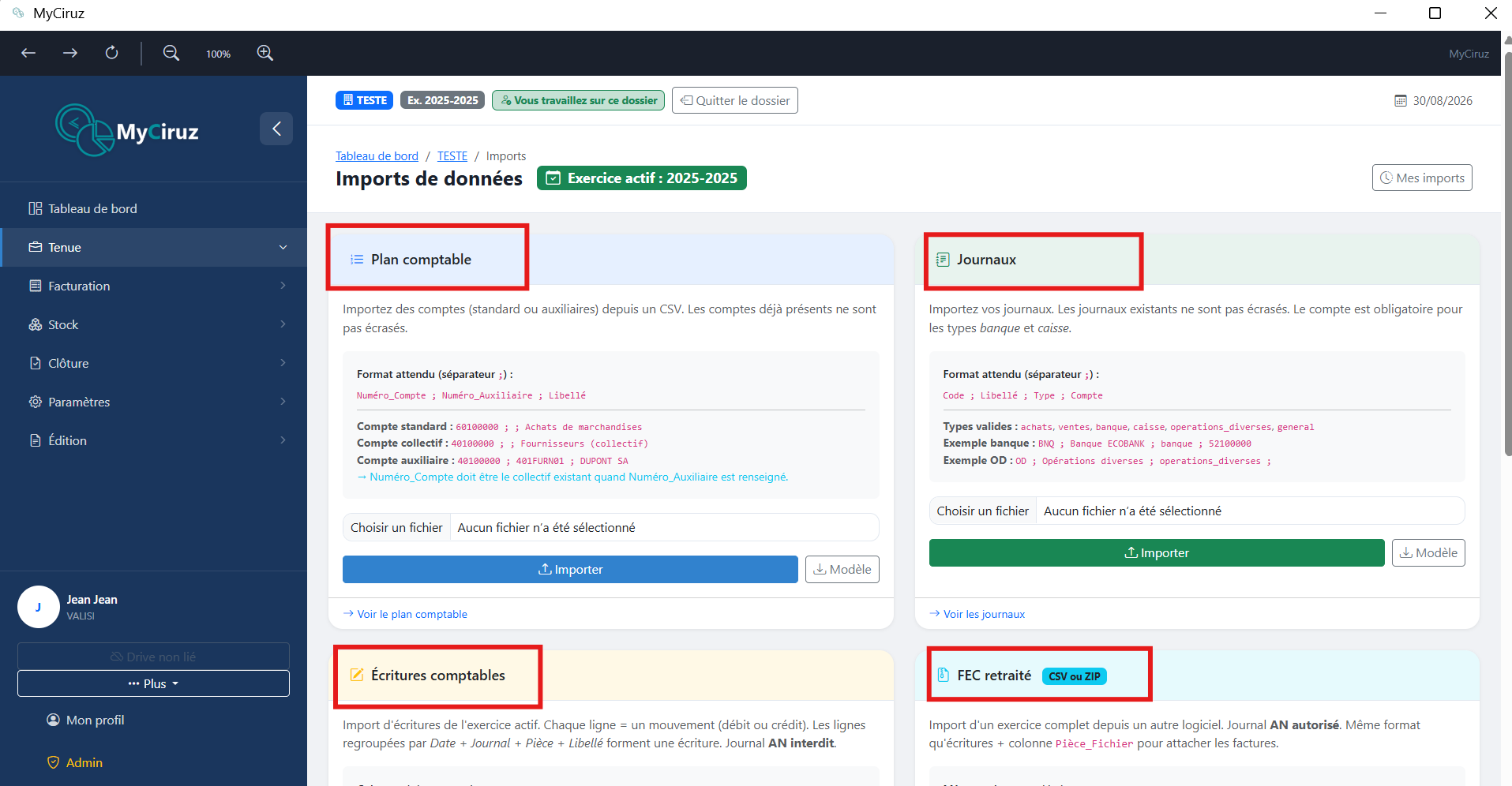
Task: Click the zoom in magnifier icon
Action: (x=265, y=53)
